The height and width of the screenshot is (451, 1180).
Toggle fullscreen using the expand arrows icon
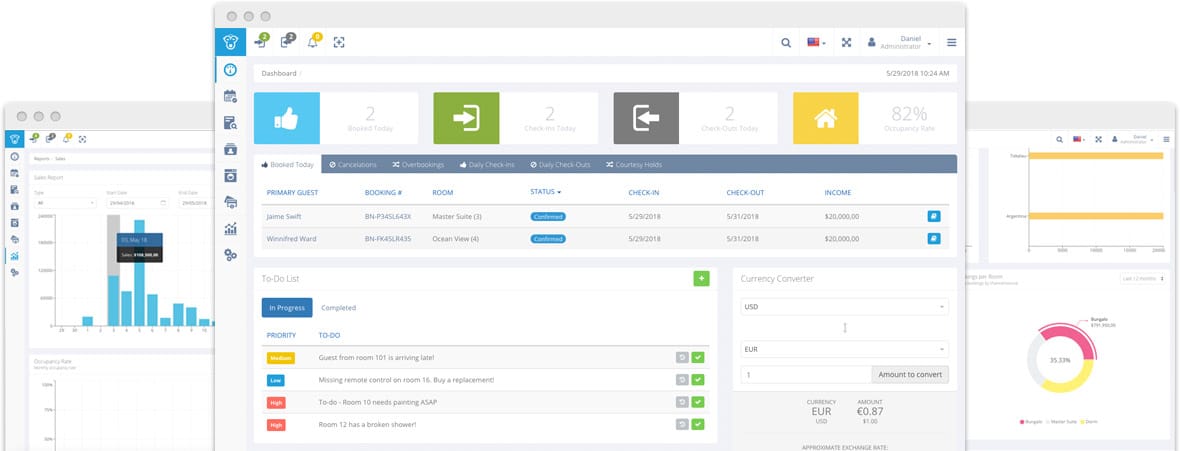pyautogui.click(x=846, y=43)
